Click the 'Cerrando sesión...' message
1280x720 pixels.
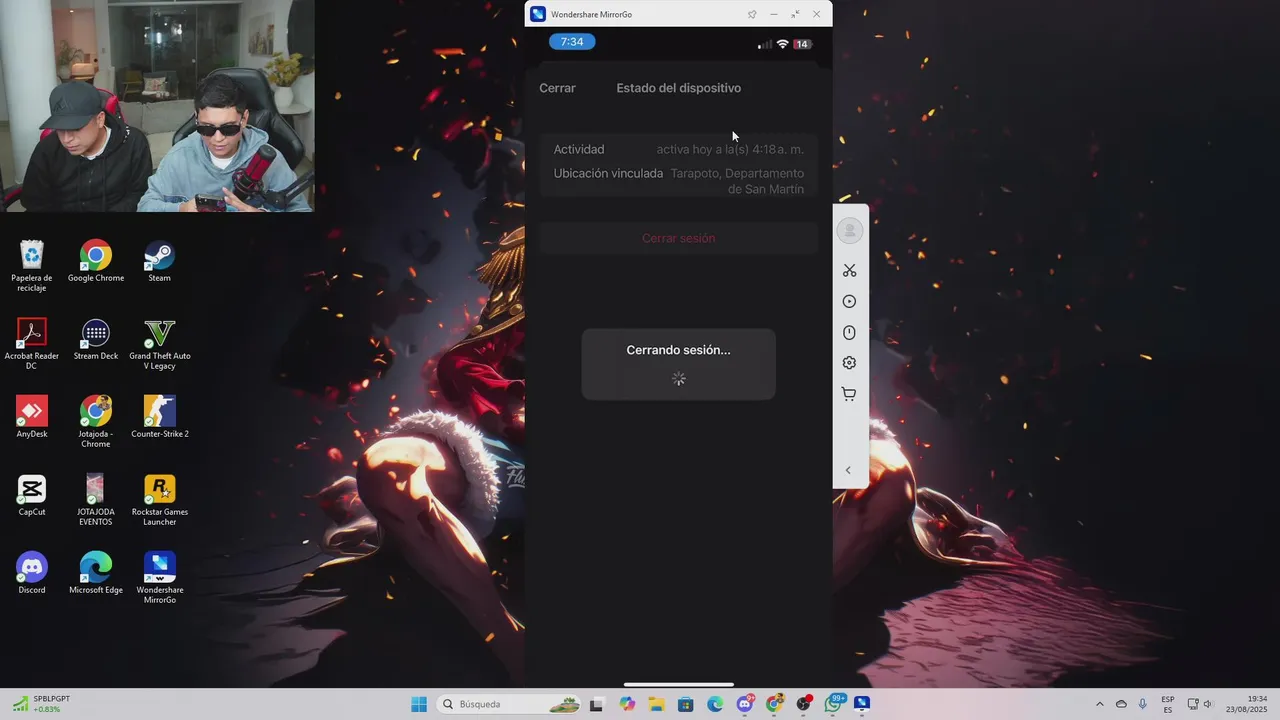coord(678,350)
